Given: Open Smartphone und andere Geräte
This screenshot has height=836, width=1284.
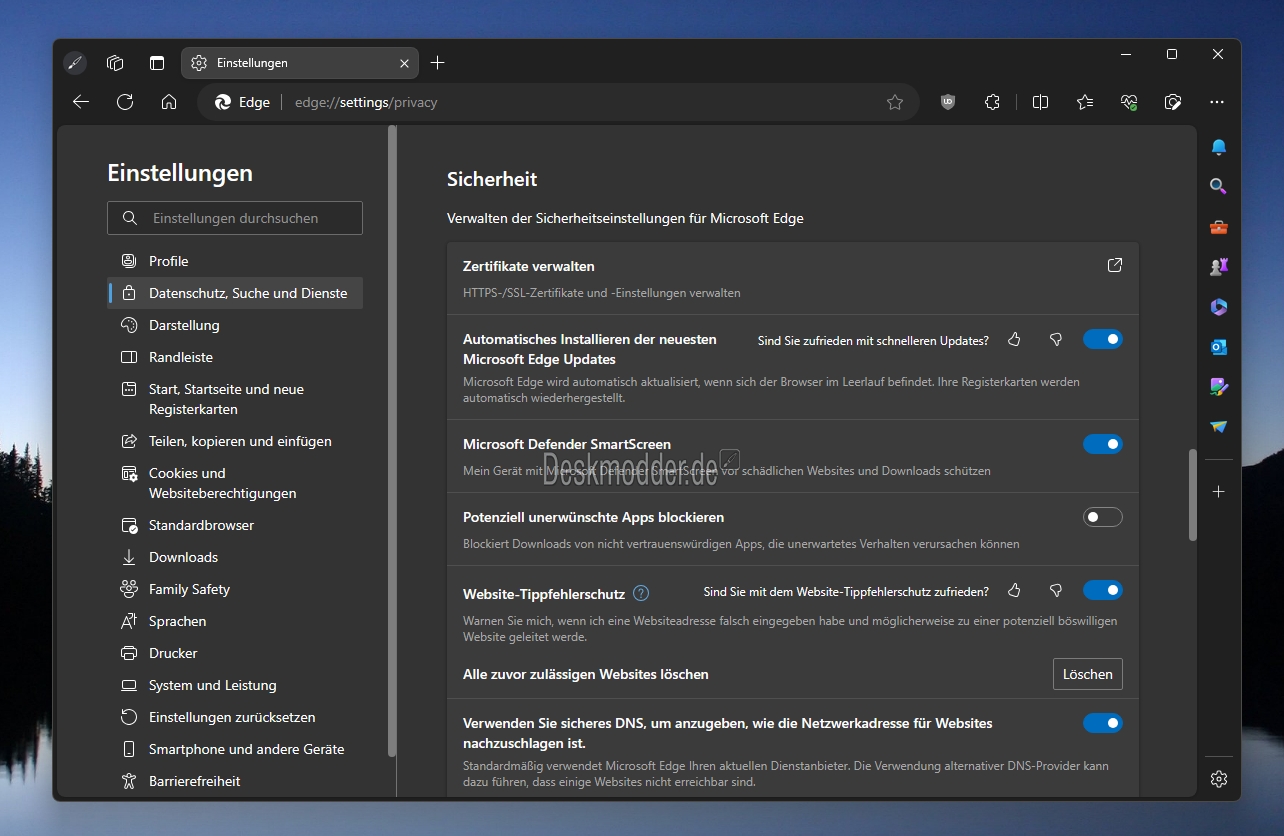Looking at the screenshot, I should [x=235, y=749].
